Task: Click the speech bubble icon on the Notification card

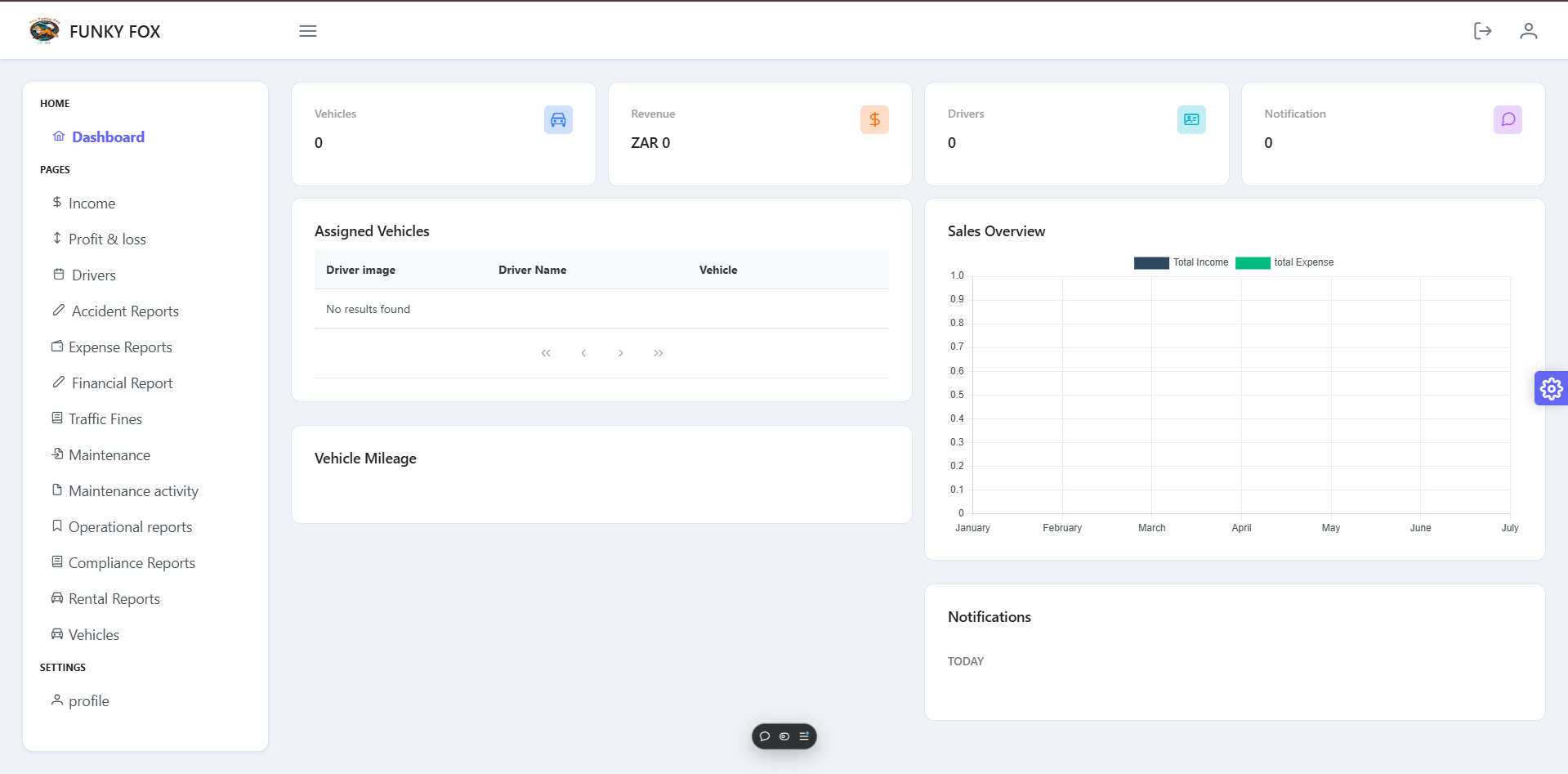Action: point(1508,119)
